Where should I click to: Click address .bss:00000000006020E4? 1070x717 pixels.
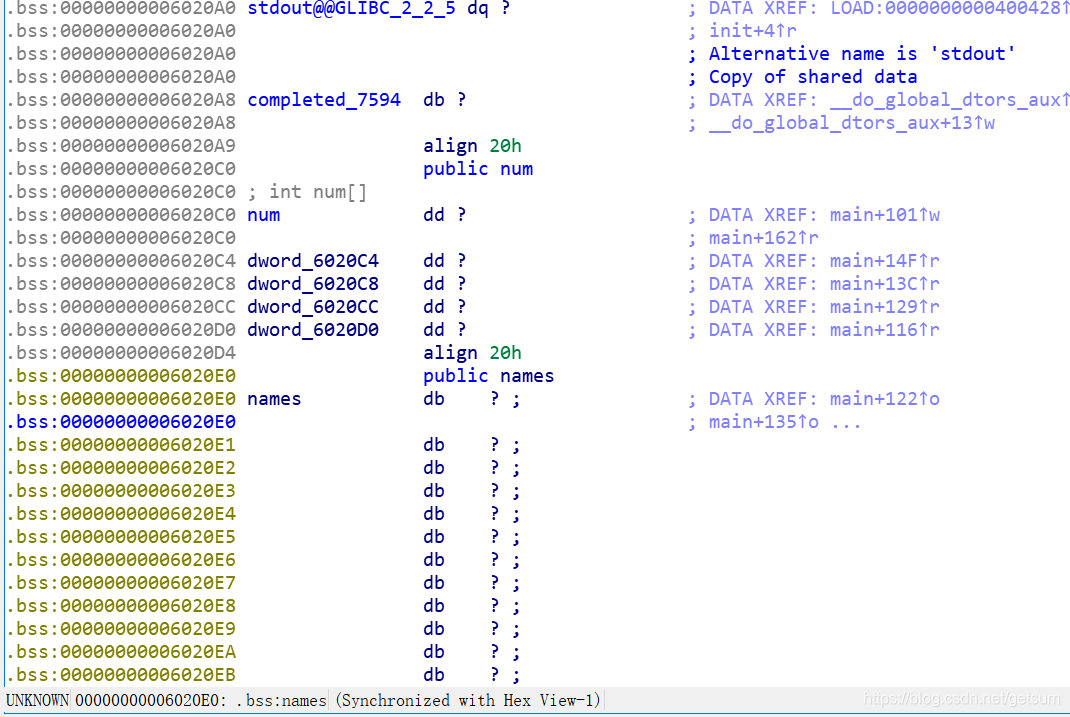point(121,514)
